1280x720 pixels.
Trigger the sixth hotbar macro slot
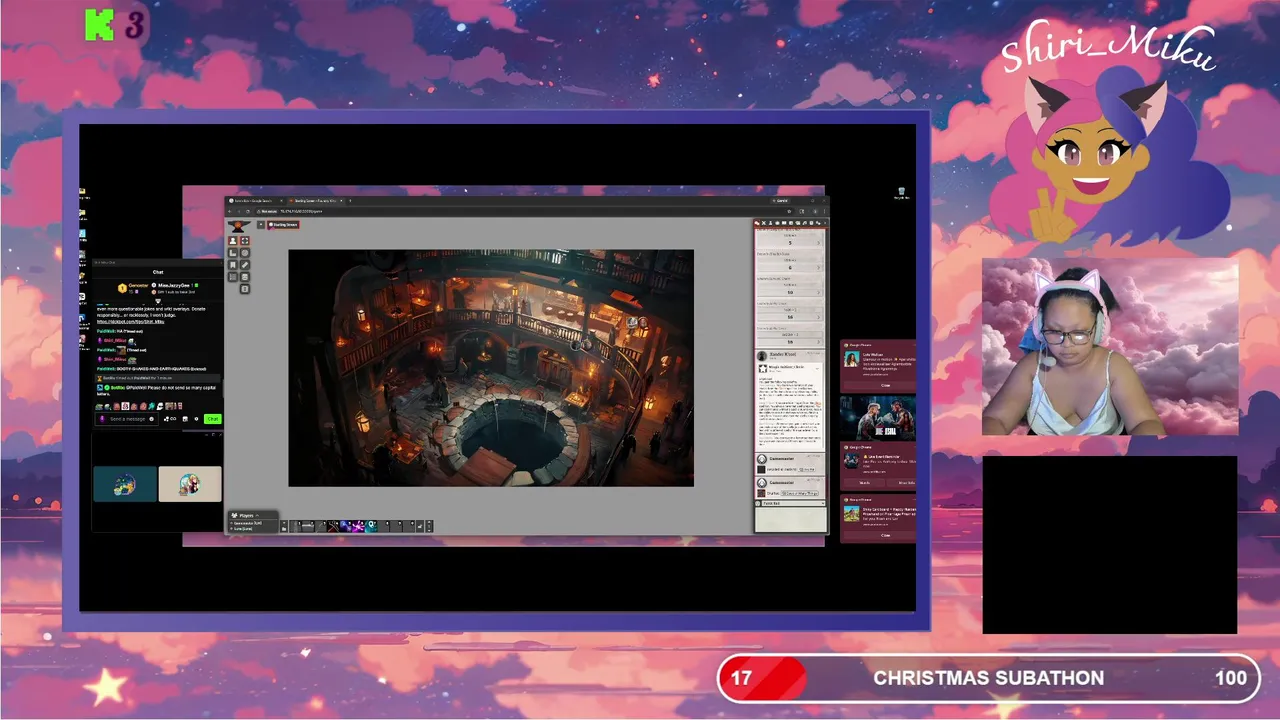358,527
